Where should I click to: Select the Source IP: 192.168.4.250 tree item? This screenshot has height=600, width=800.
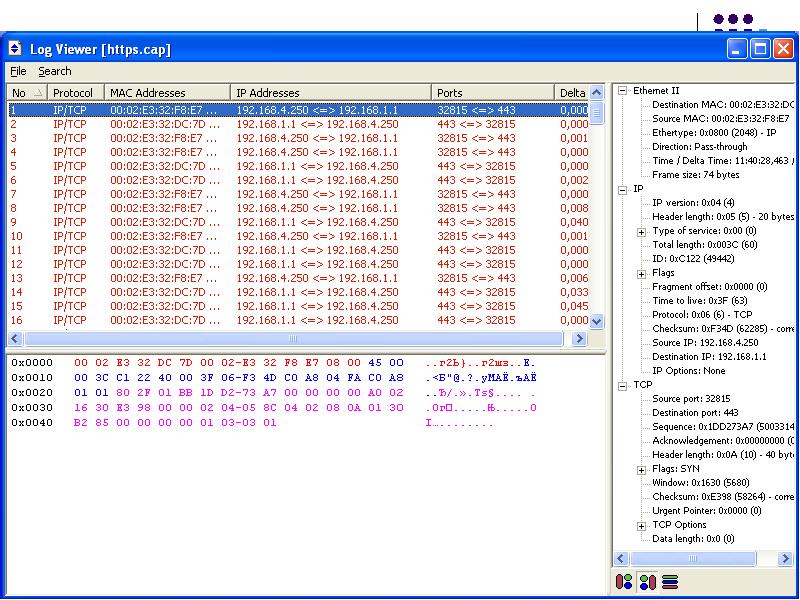pyautogui.click(x=705, y=342)
